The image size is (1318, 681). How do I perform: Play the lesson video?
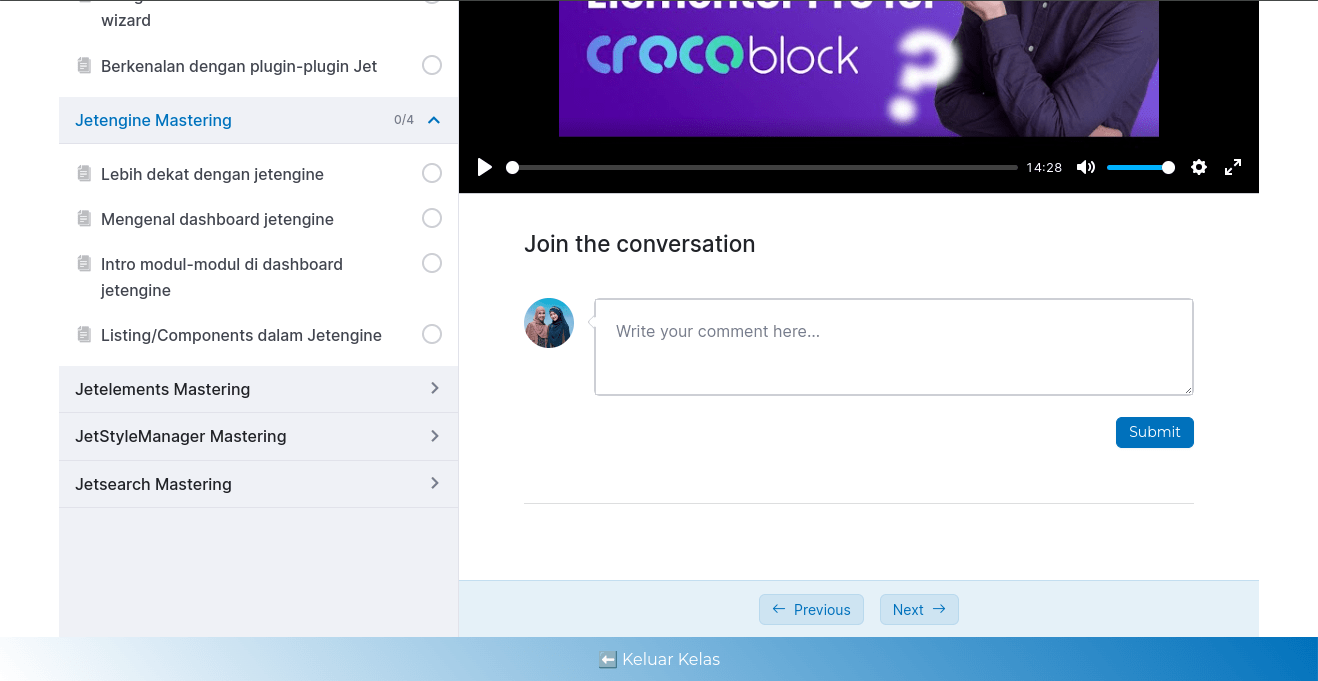click(485, 167)
